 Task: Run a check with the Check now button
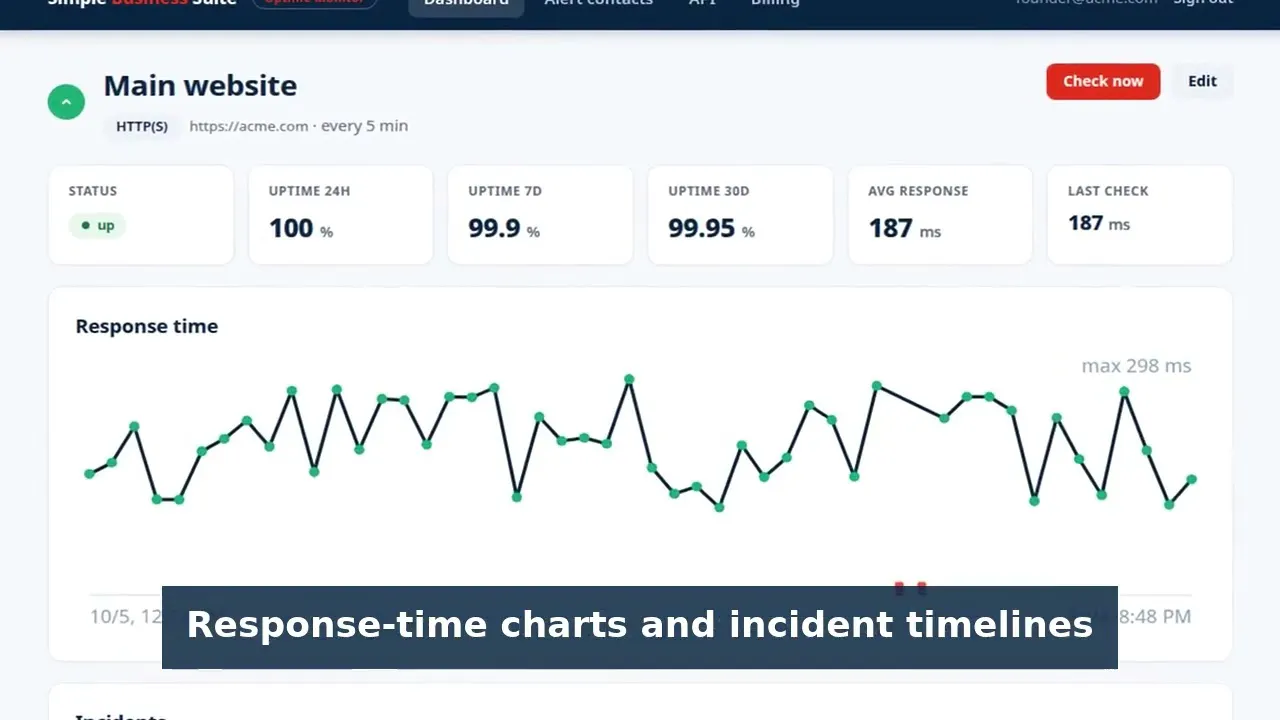pos(1103,82)
